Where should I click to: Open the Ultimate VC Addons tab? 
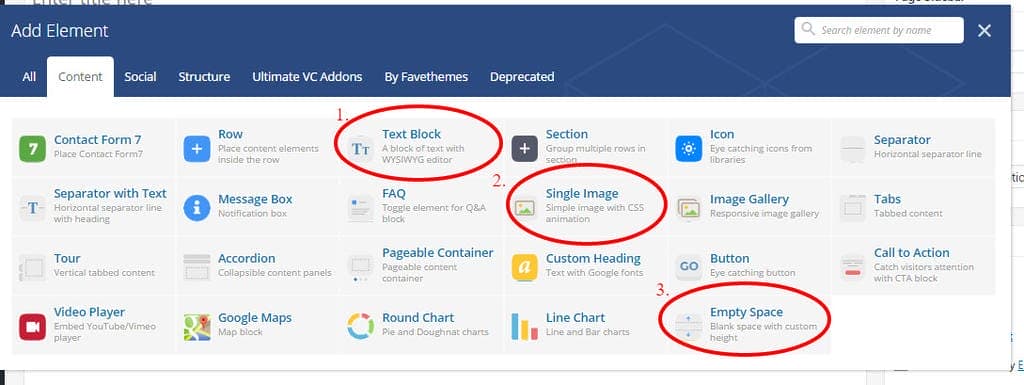tap(307, 76)
